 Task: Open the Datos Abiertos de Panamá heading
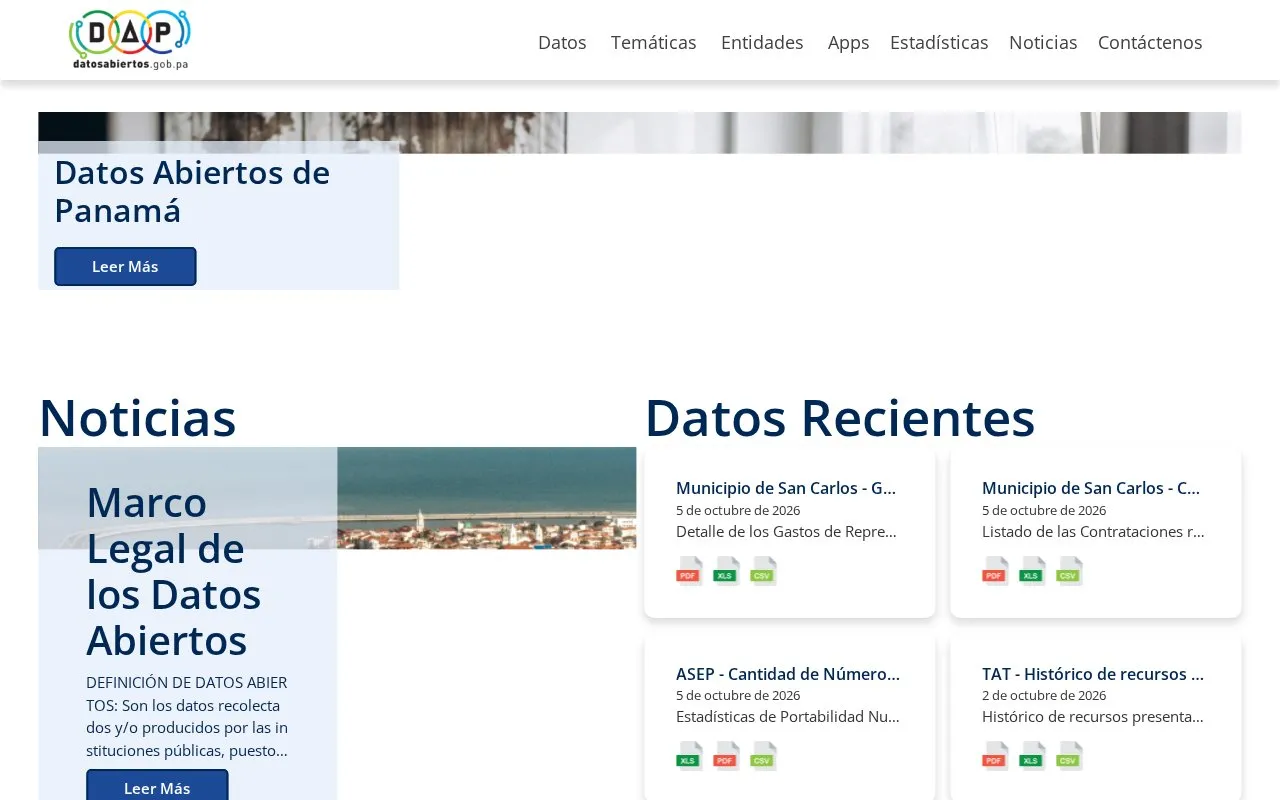pos(192,191)
